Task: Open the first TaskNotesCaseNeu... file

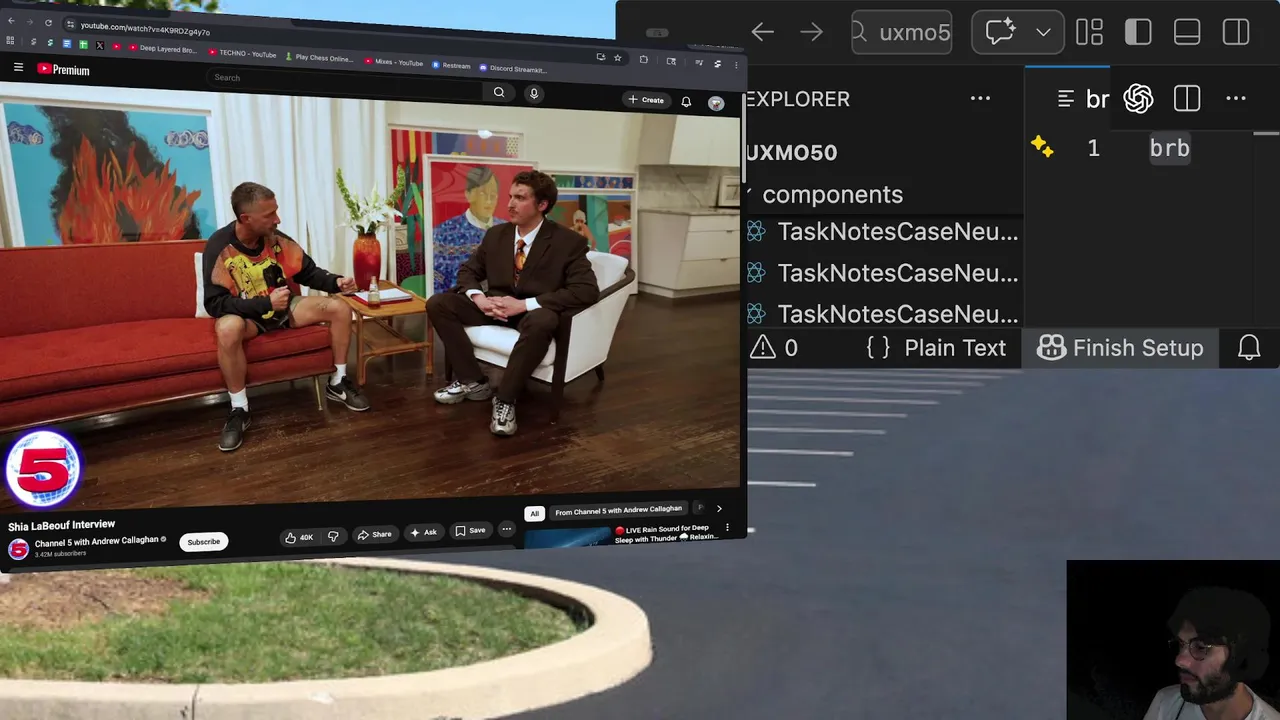Action: (884, 232)
